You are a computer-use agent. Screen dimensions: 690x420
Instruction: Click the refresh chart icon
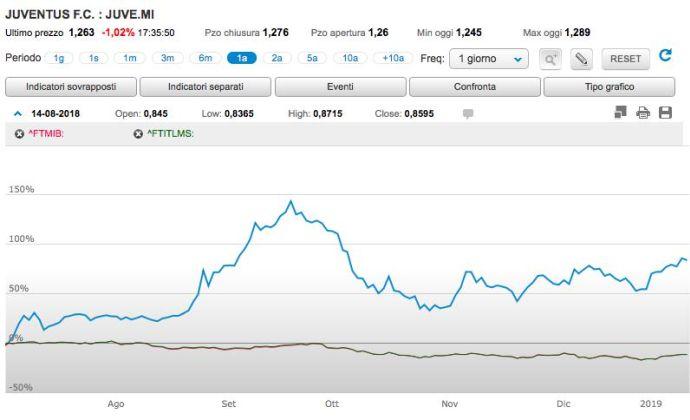pyautogui.click(x=665, y=55)
